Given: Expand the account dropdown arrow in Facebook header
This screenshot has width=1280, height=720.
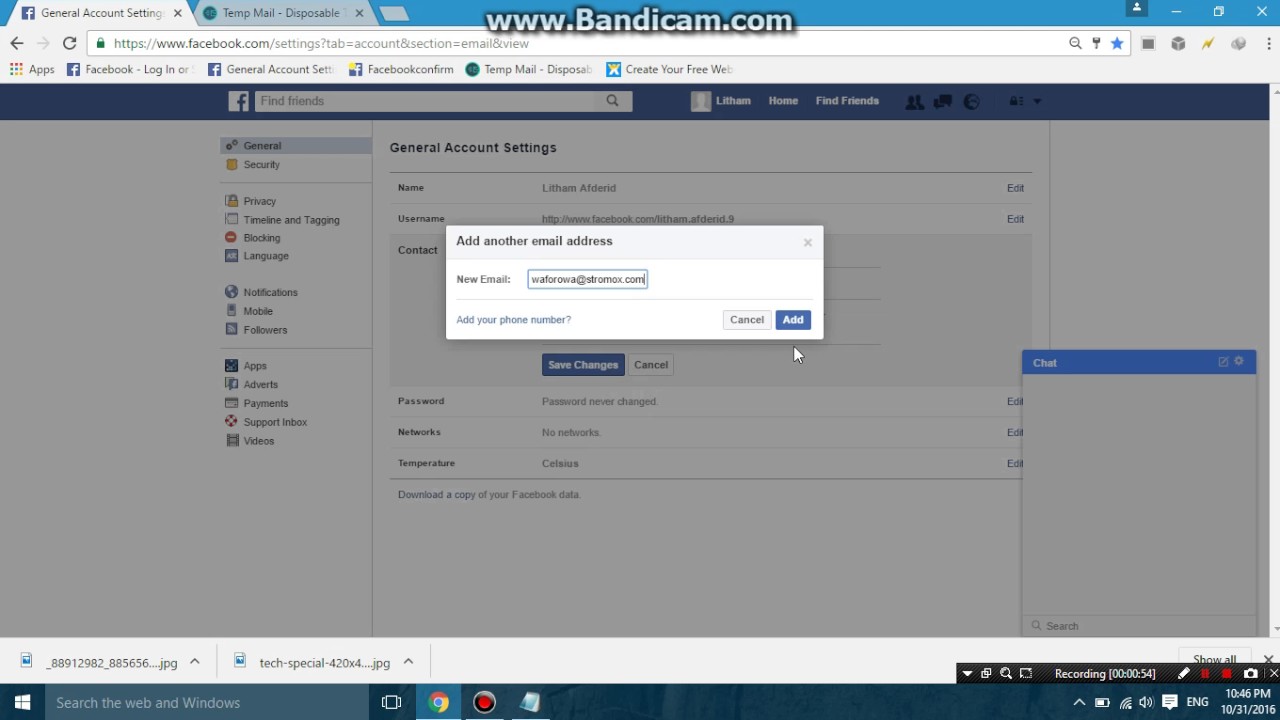Looking at the screenshot, I should click(1037, 101).
